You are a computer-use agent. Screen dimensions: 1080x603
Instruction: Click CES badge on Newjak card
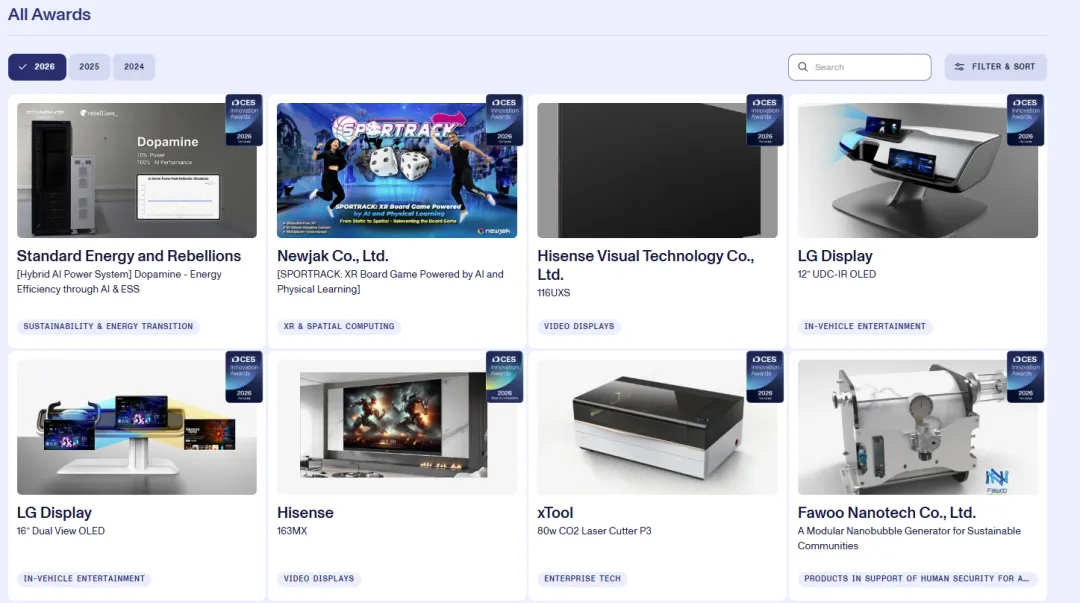[504, 119]
